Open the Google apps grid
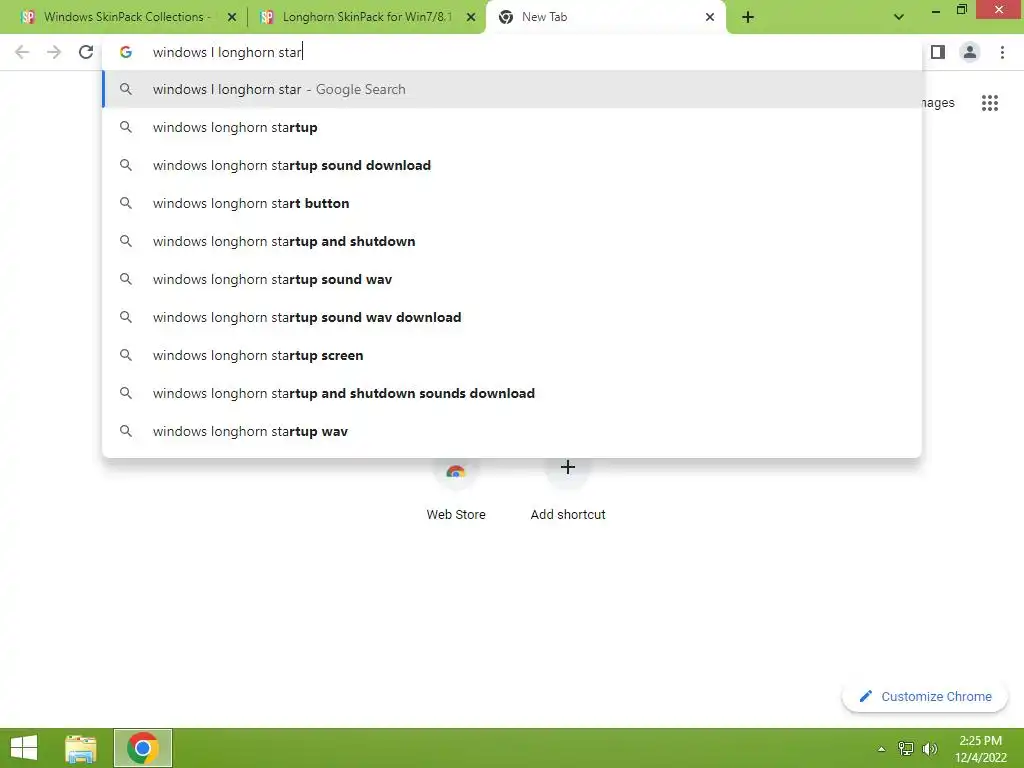This screenshot has height=768, width=1024. pyautogui.click(x=989, y=103)
